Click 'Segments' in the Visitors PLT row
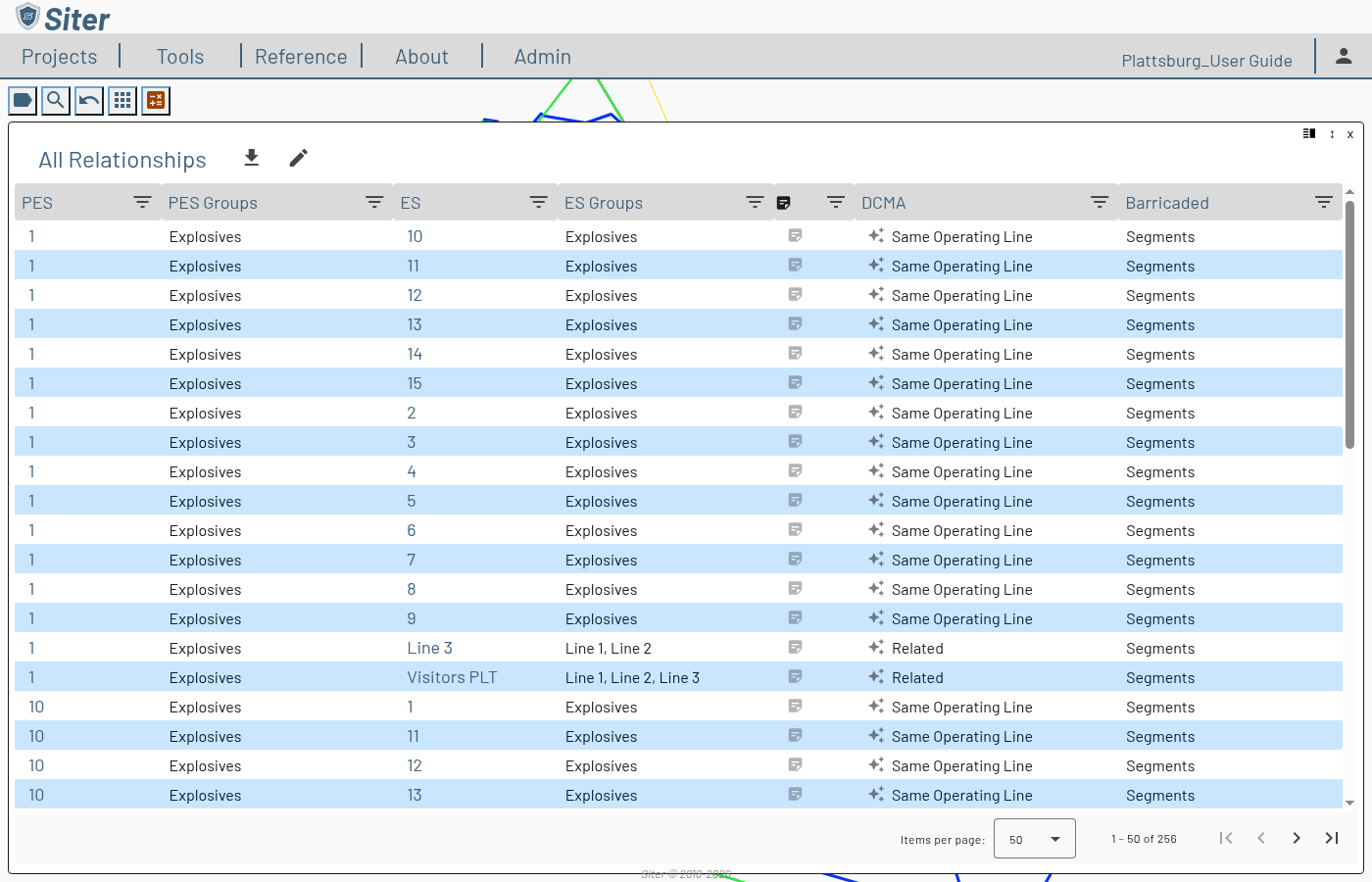Viewport: 1372px width, 882px height. click(1160, 677)
